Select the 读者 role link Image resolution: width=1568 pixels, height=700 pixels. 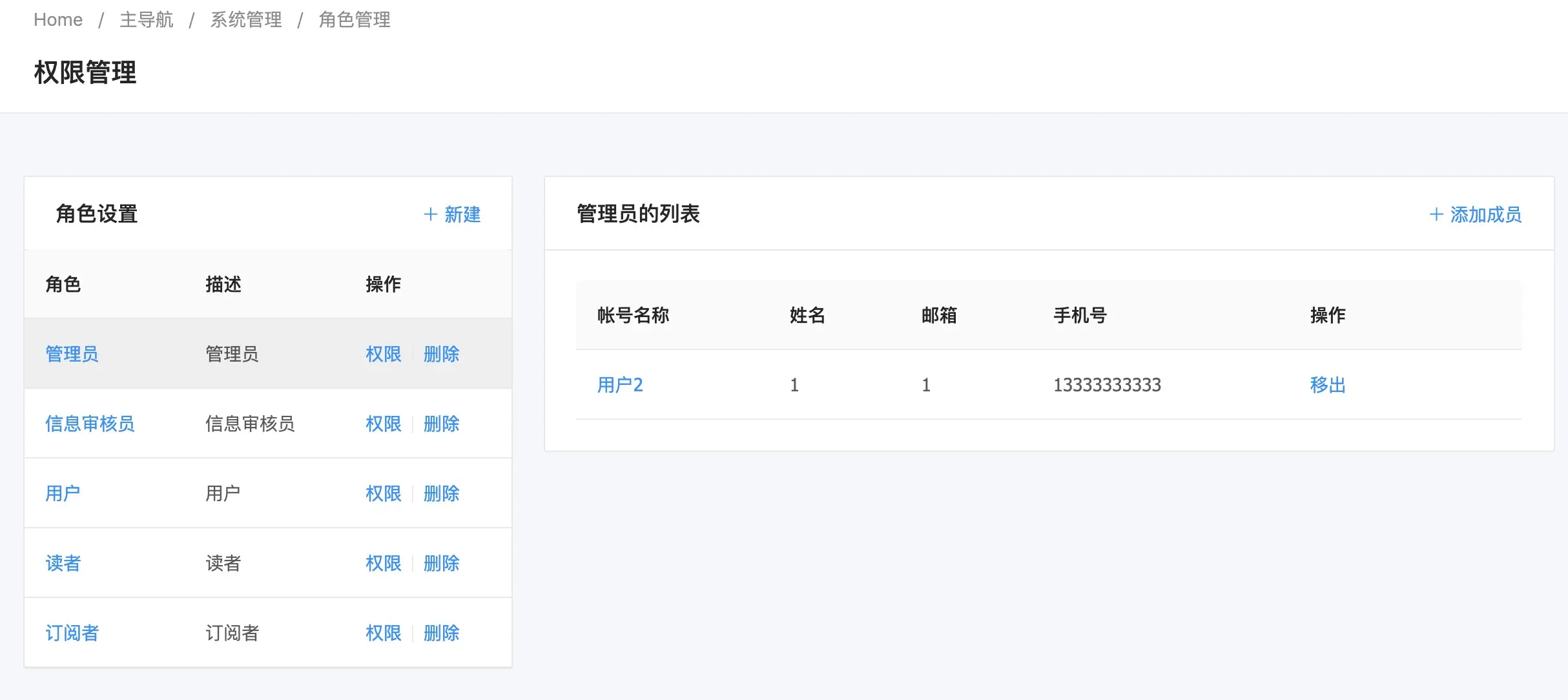63,563
